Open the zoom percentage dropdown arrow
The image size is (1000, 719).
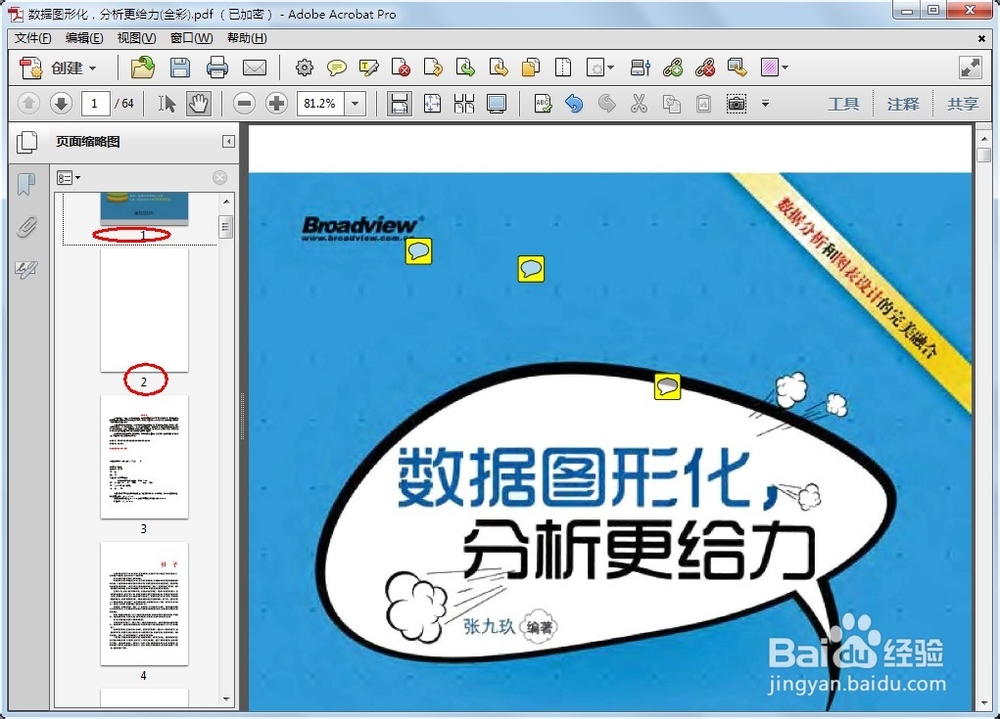355,103
